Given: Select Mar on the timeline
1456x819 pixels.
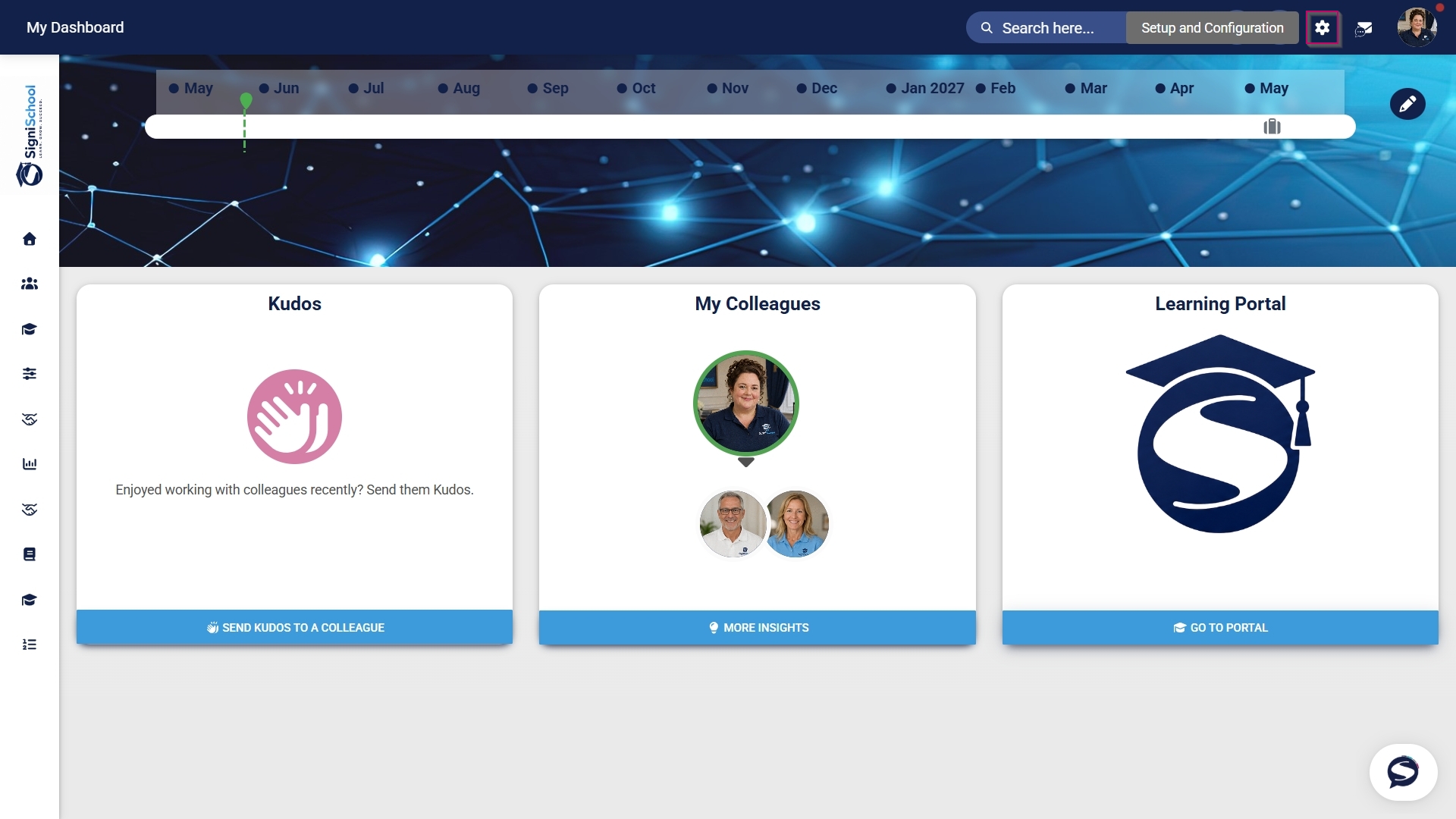Looking at the screenshot, I should [x=1086, y=88].
